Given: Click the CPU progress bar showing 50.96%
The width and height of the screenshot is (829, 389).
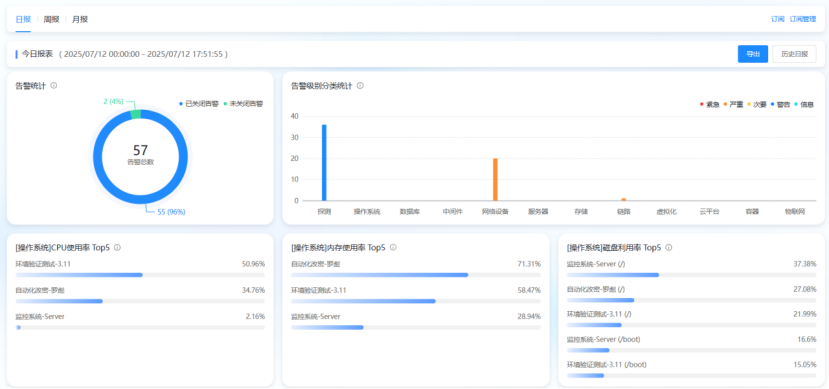Looking at the screenshot, I should point(140,275).
